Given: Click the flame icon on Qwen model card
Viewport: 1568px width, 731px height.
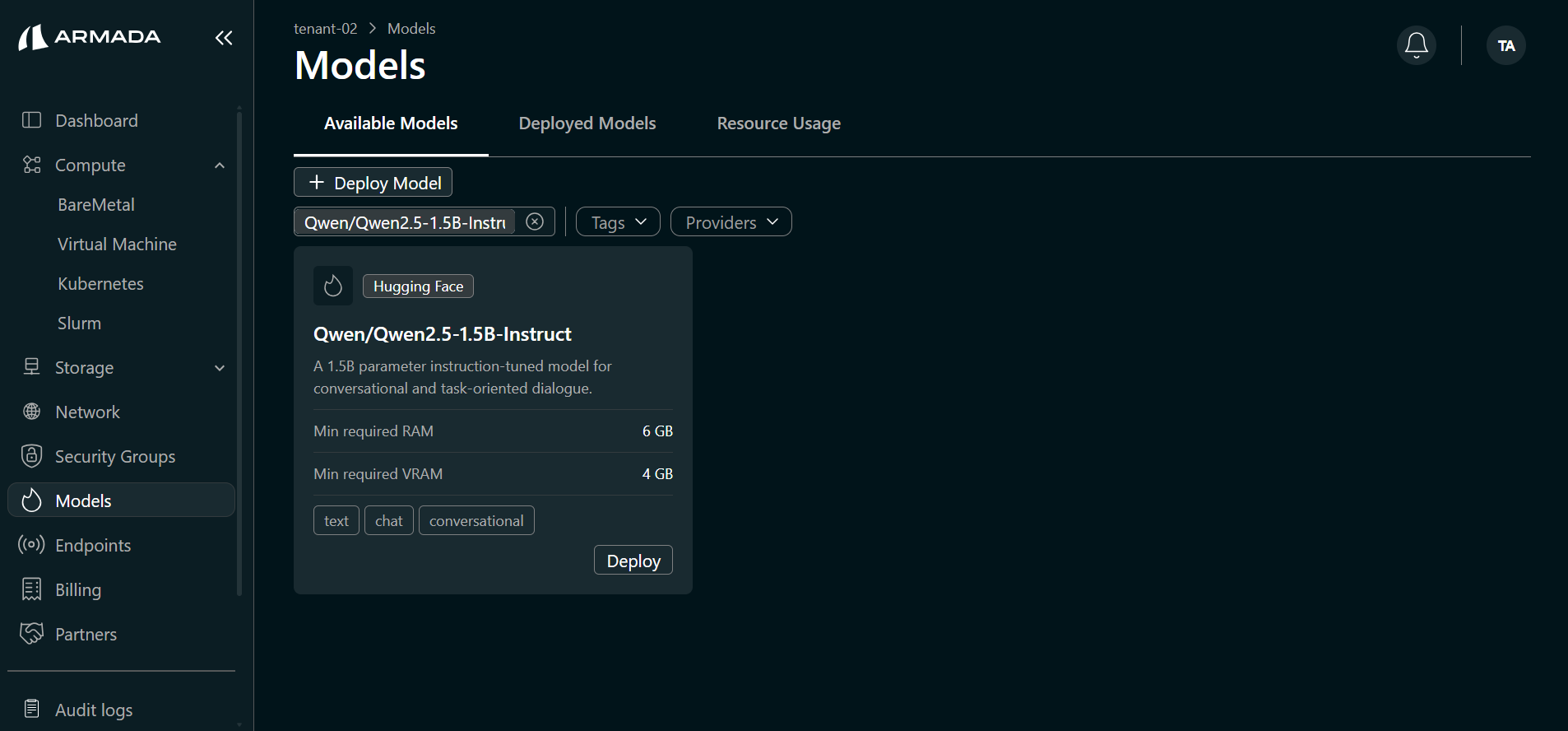Looking at the screenshot, I should [x=333, y=286].
